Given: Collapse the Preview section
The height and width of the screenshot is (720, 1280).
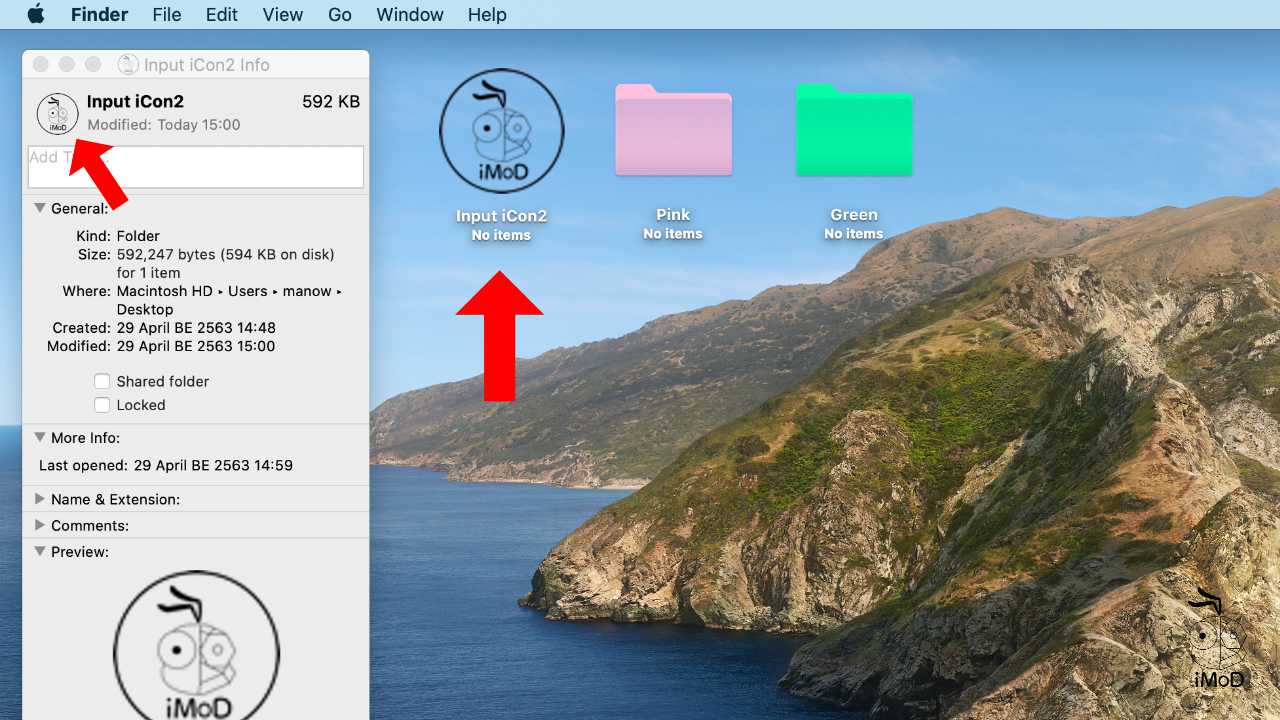Looking at the screenshot, I should [40, 551].
